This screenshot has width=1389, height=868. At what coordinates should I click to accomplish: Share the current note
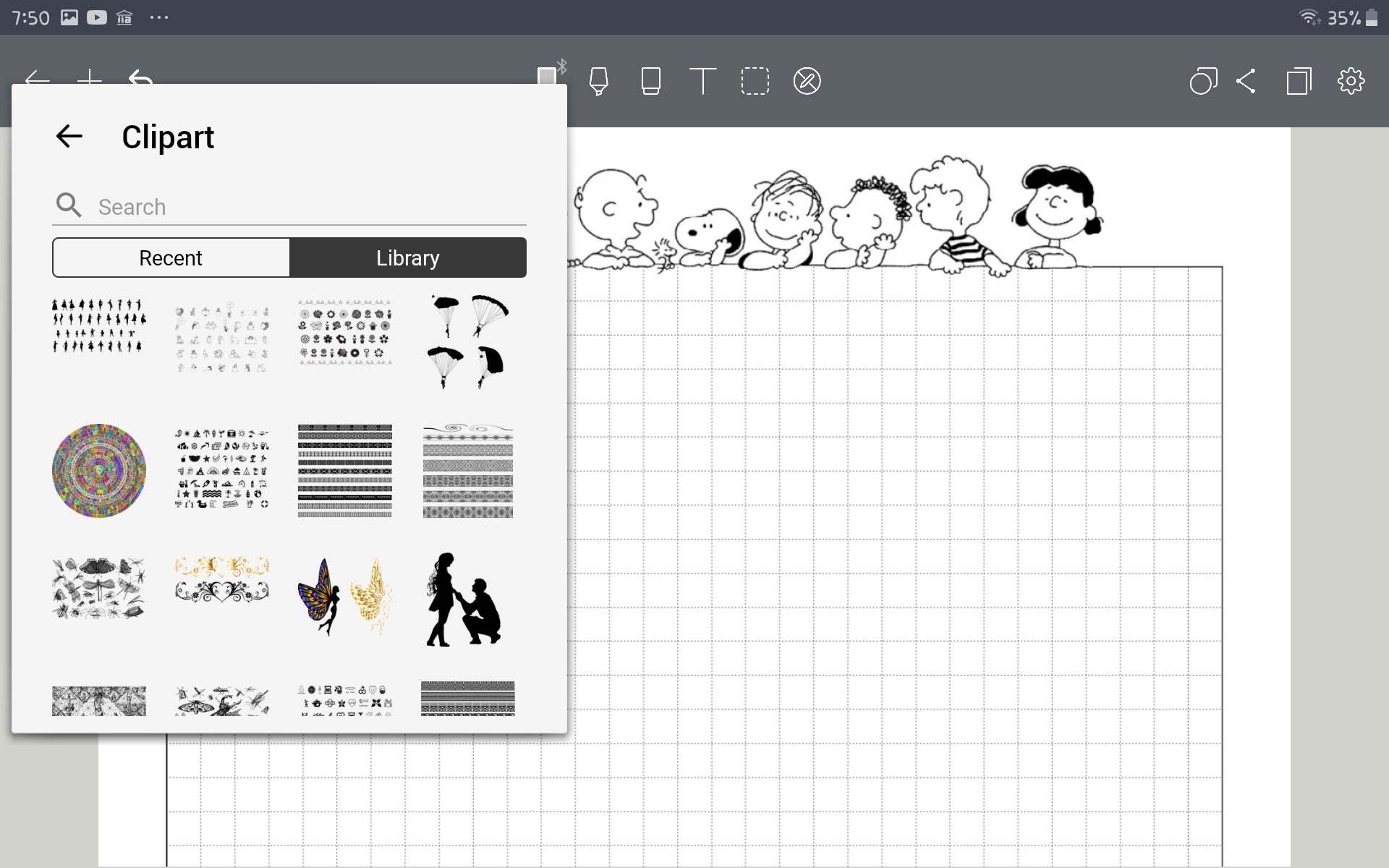click(x=1246, y=81)
